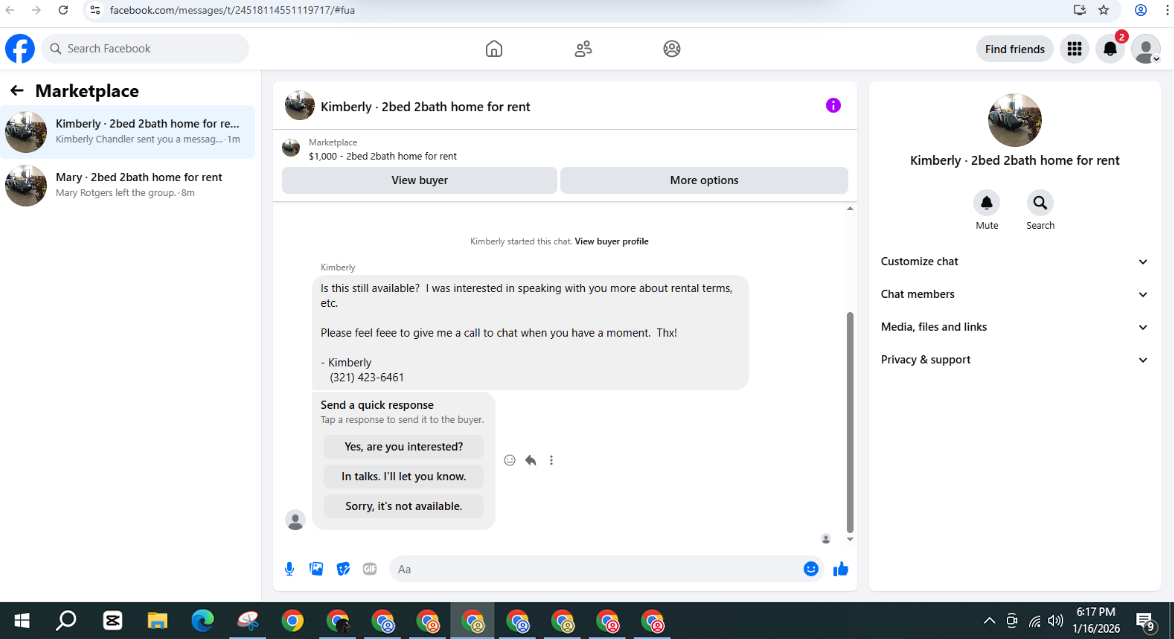The height and width of the screenshot is (639, 1174).
Task: Click the Facebook logo icon
Action: 20,49
